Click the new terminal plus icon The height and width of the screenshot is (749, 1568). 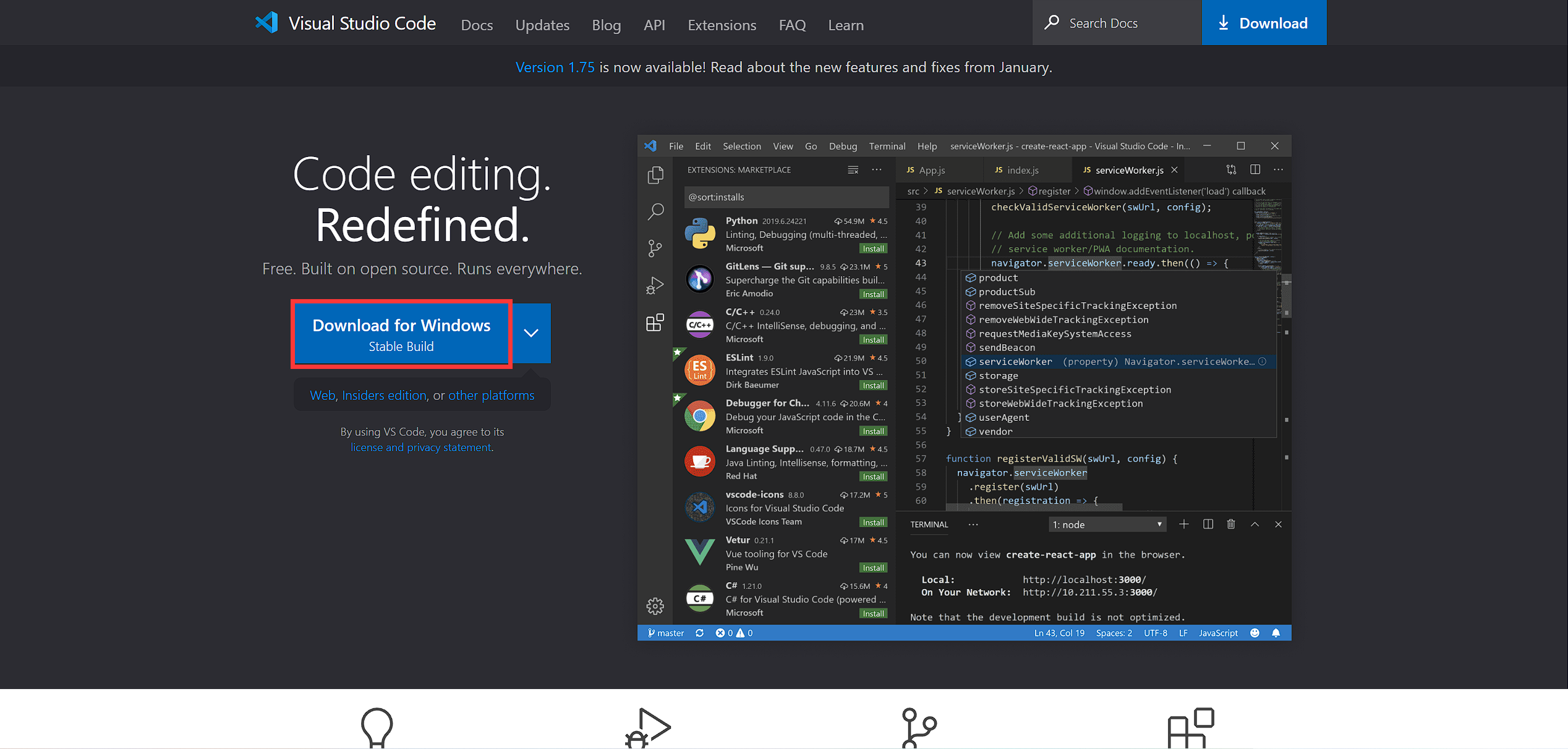point(1183,524)
